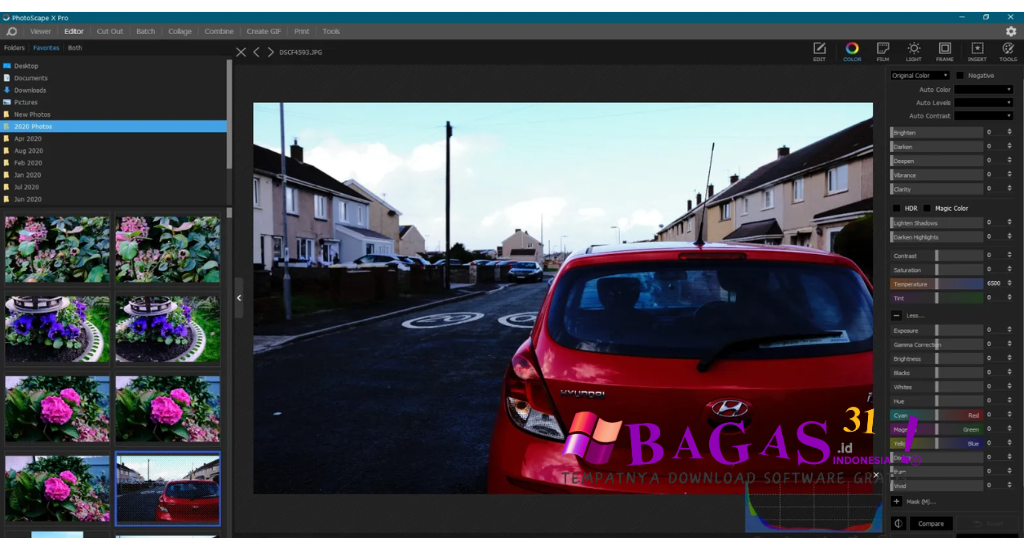Click the Temperature value field 6500
The height and width of the screenshot is (538, 1024).
pos(994,283)
